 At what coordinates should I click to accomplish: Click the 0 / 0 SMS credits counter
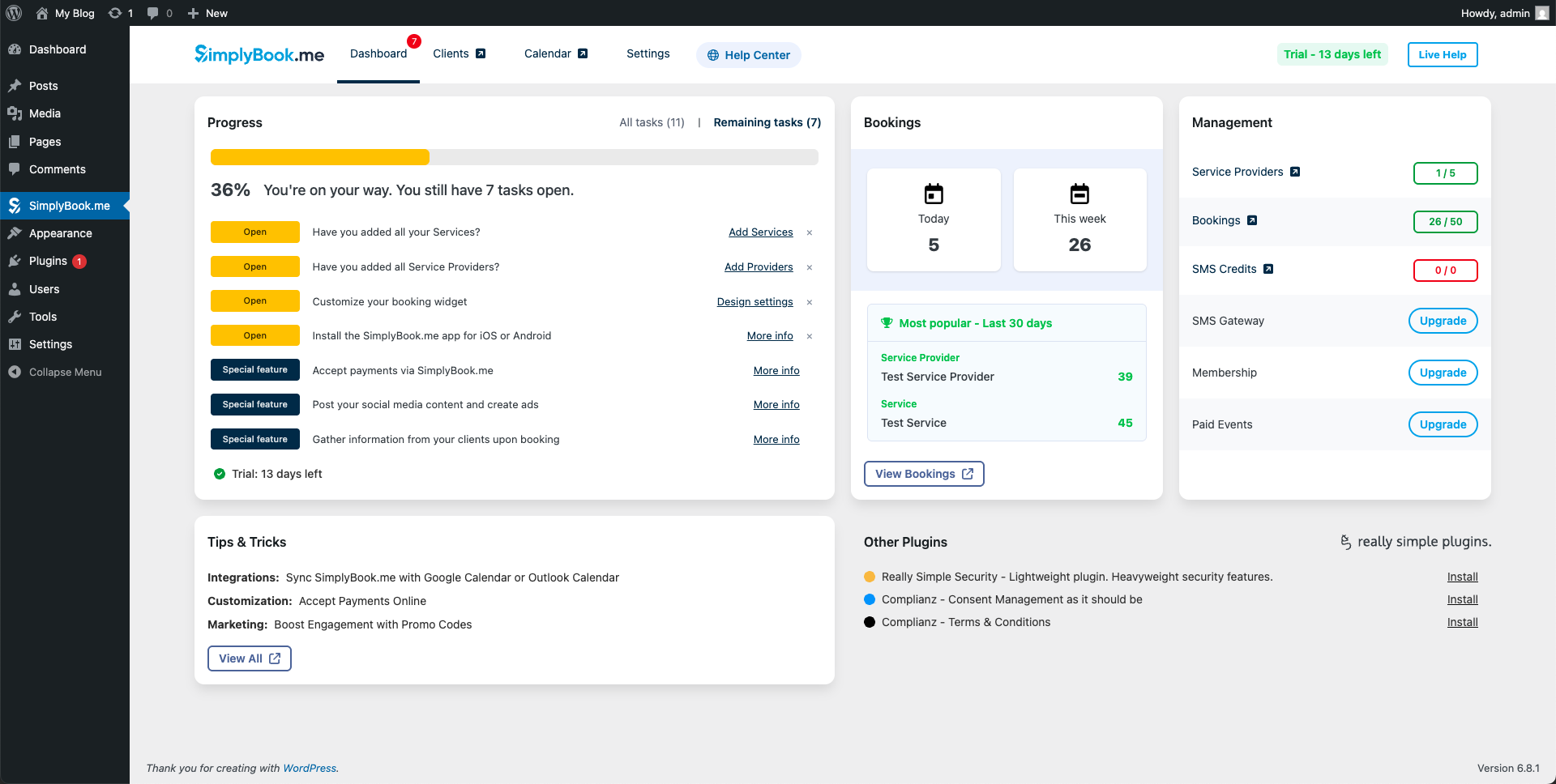coord(1446,271)
